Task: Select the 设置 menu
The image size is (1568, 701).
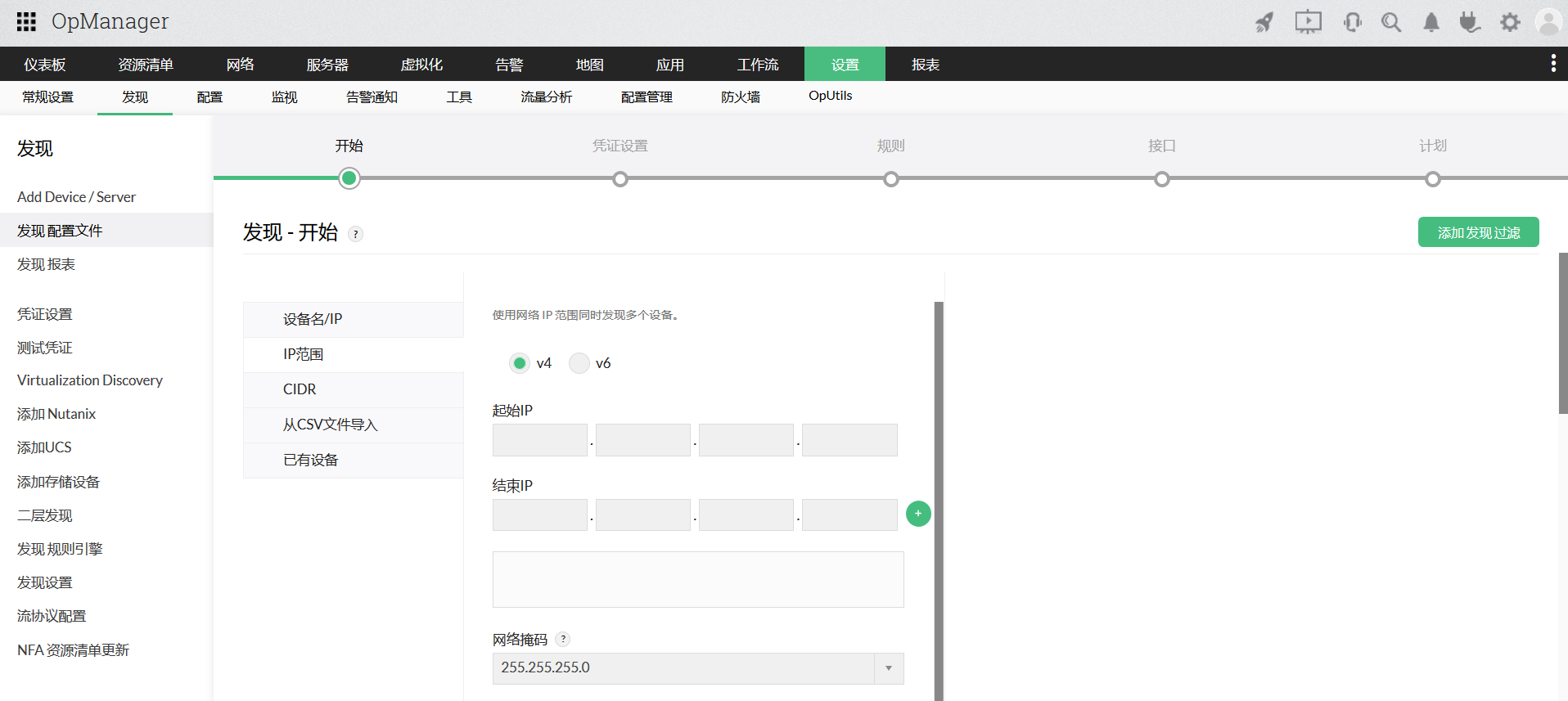Action: coord(845,65)
